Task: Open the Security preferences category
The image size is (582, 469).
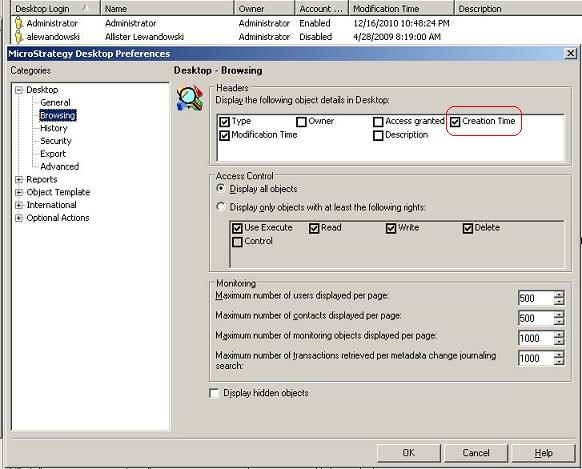Action: 56,141
